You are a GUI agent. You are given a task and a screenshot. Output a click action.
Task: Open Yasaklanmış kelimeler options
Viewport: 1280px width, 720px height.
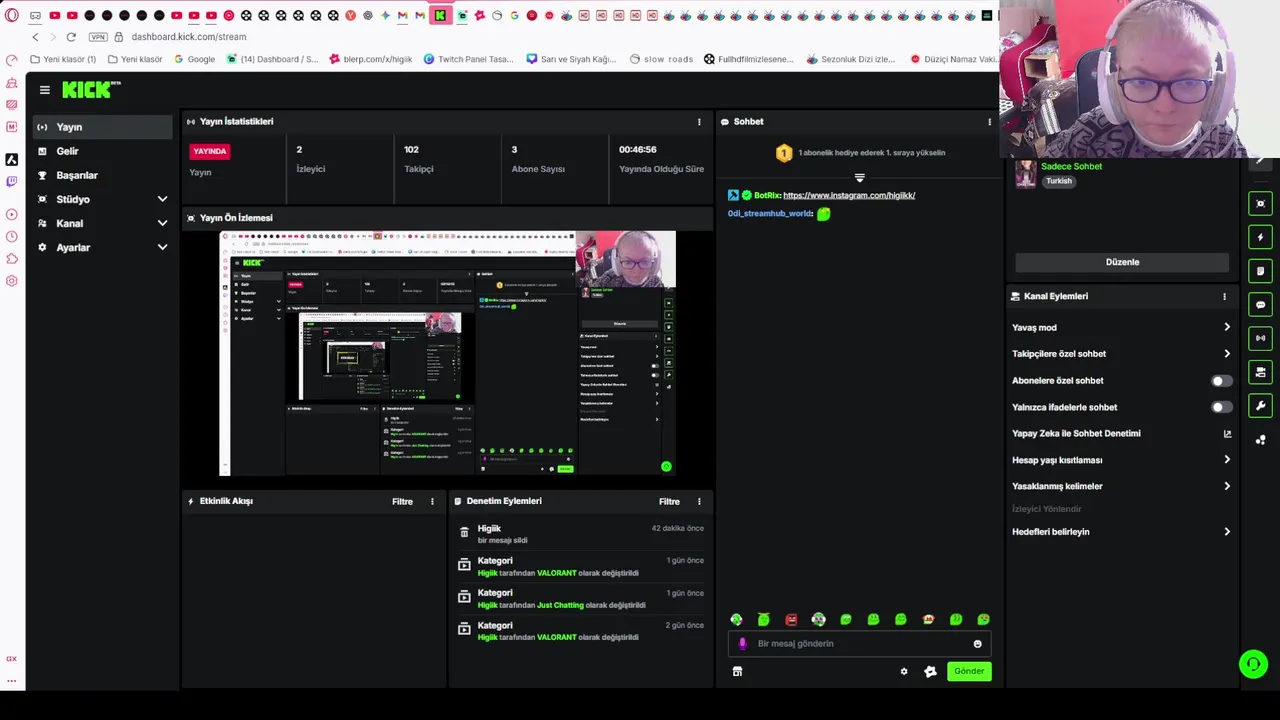[x=1121, y=486]
